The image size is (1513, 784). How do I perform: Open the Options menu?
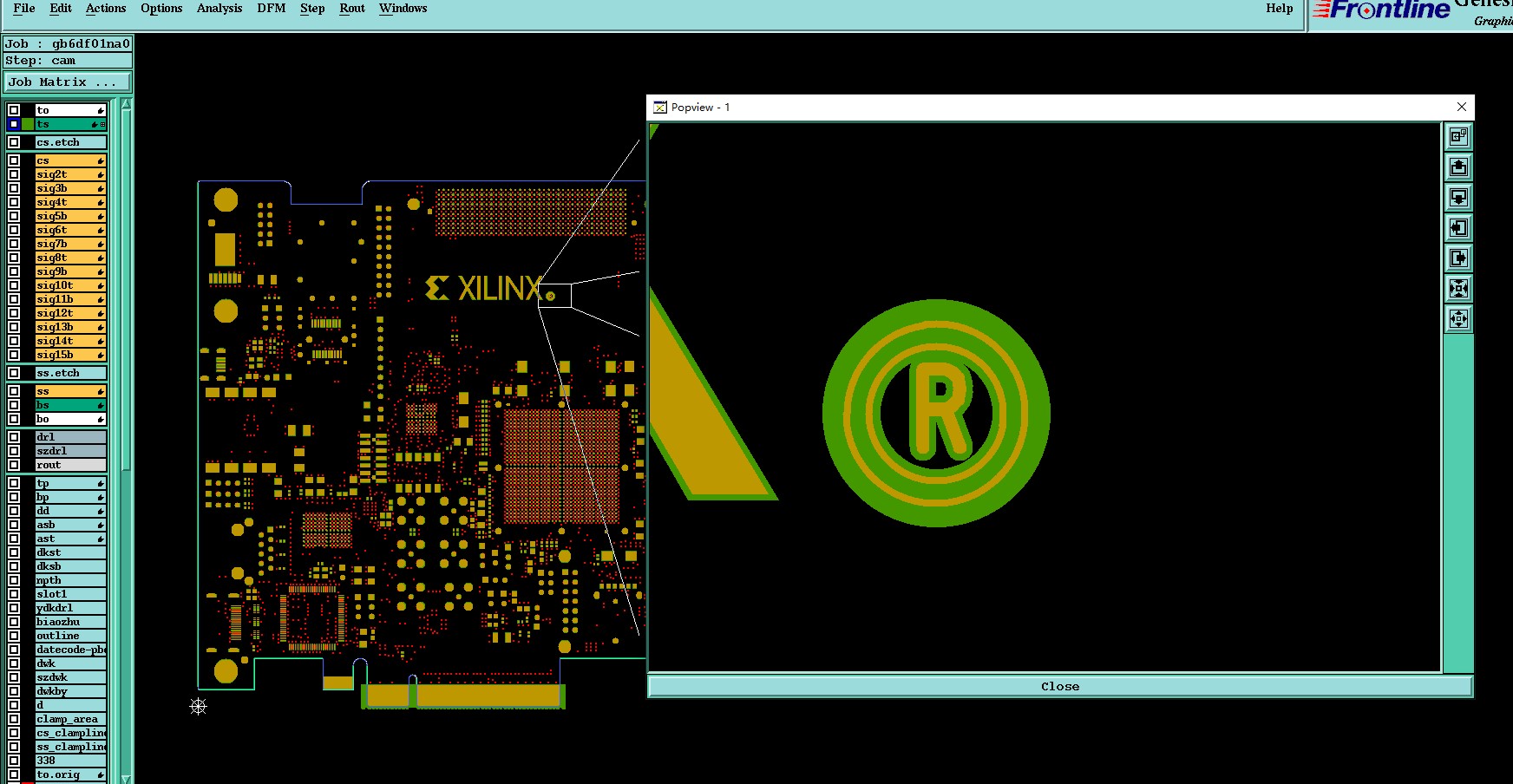tap(161, 9)
